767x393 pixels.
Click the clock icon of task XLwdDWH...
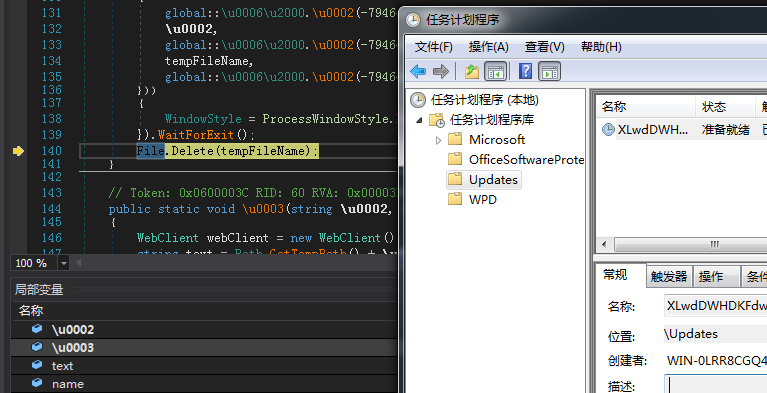click(x=608, y=130)
